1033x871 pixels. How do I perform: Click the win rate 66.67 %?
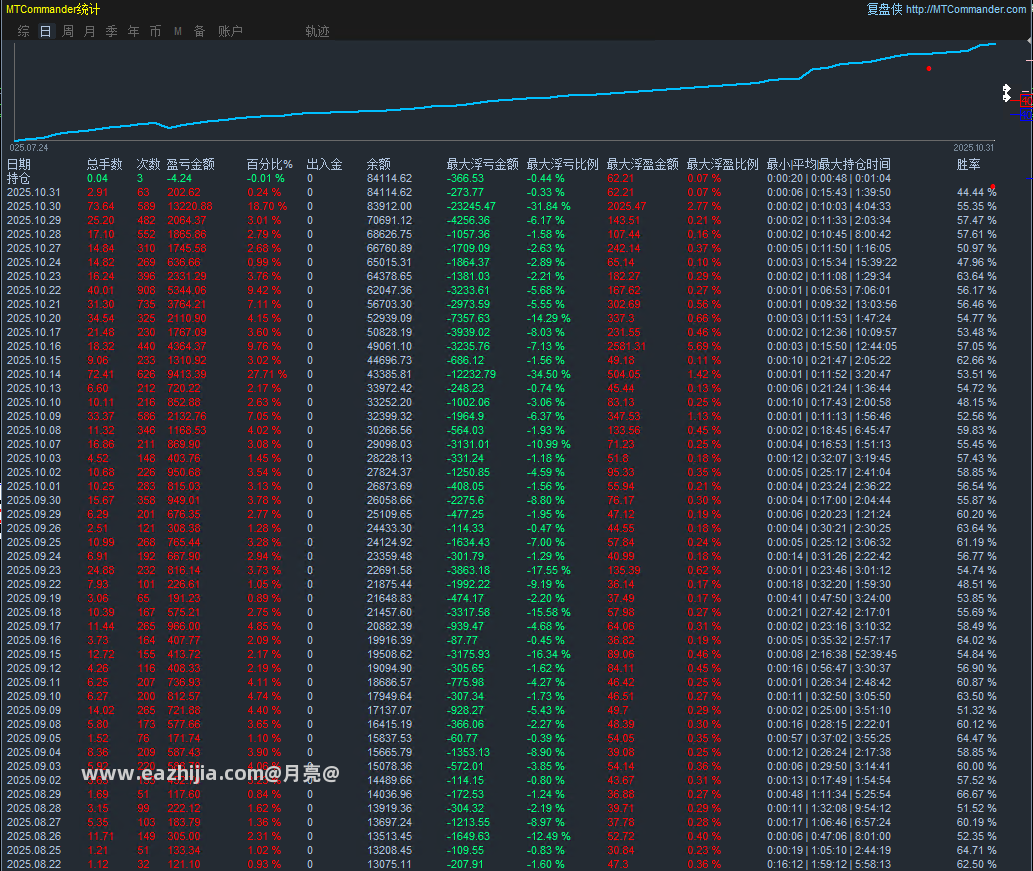coord(977,795)
